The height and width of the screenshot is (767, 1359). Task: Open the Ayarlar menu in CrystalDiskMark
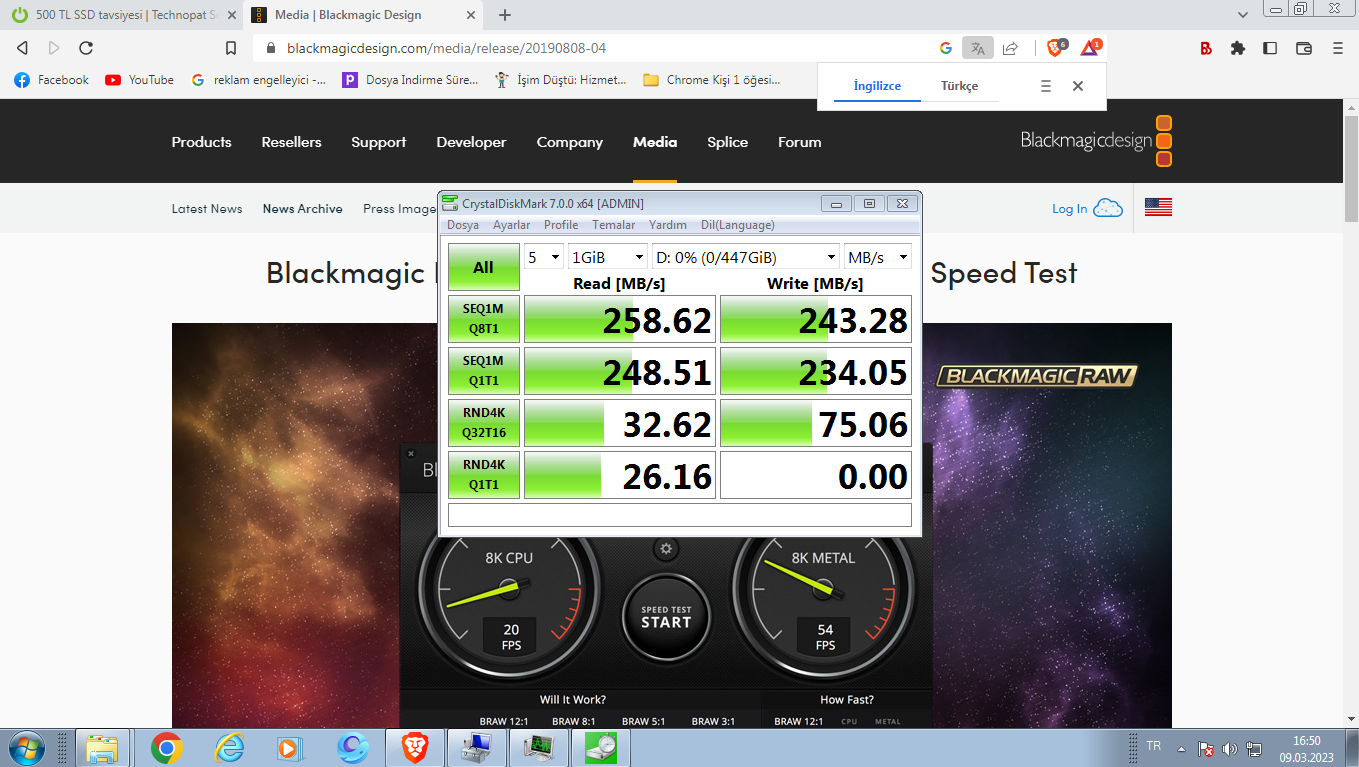click(512, 225)
